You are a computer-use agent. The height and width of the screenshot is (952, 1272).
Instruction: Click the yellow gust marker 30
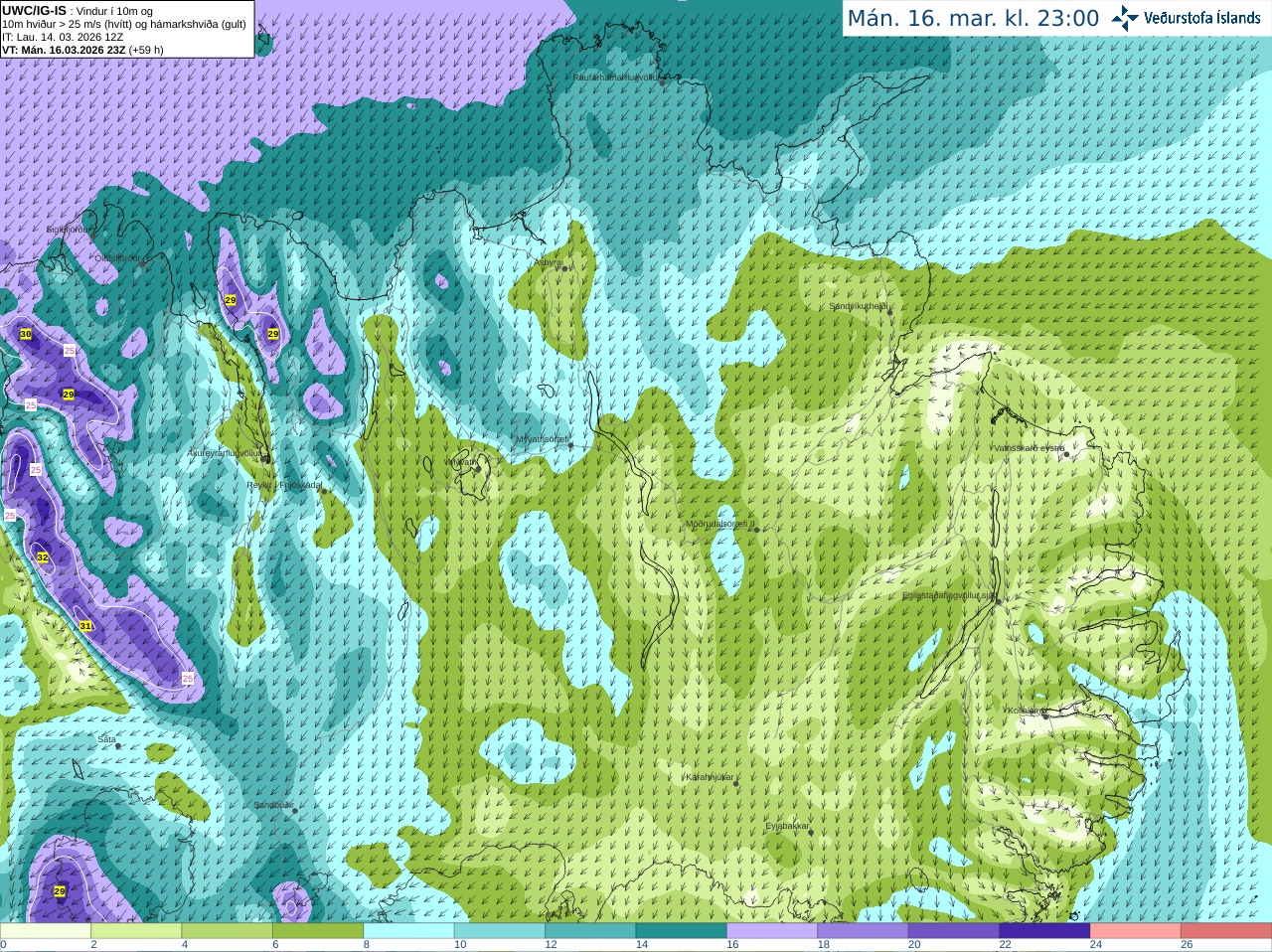coord(26,334)
